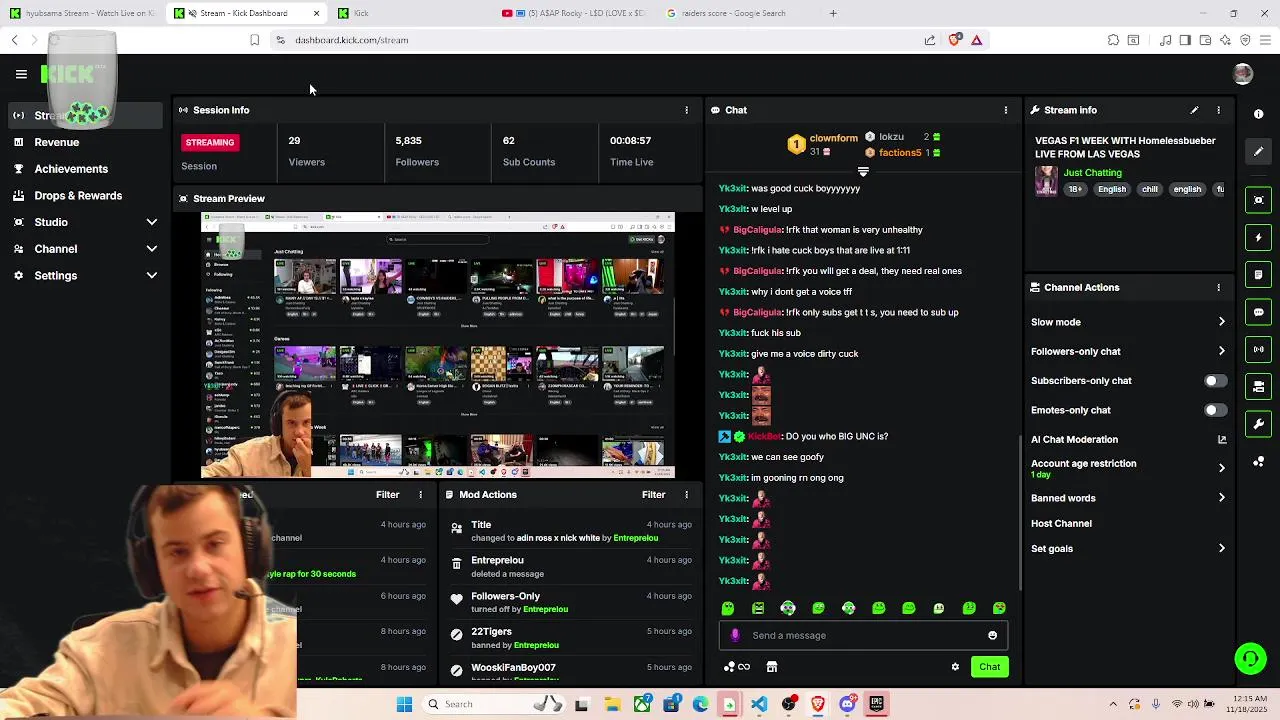Open chat settings gear icon

coord(955,667)
